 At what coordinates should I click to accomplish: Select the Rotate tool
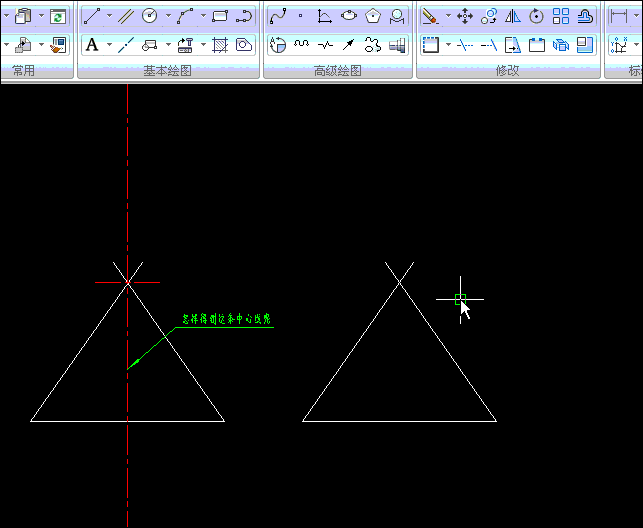pyautogui.click(x=536, y=16)
